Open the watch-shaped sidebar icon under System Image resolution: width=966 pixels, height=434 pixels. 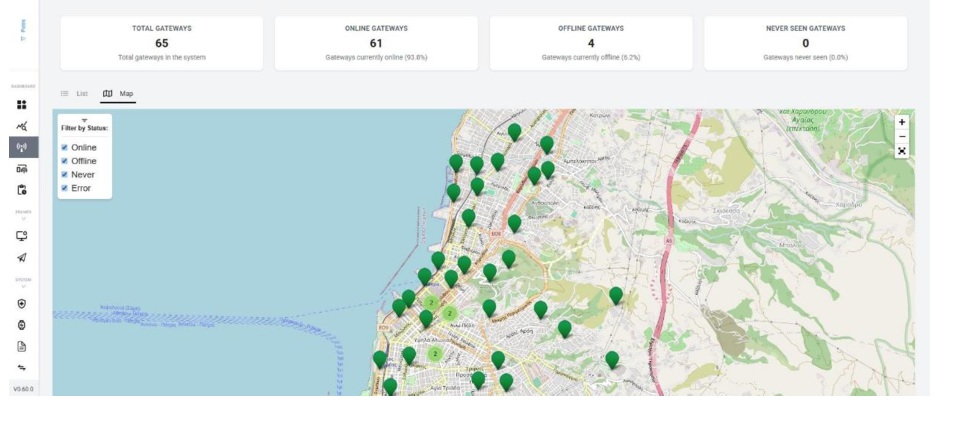[22, 325]
